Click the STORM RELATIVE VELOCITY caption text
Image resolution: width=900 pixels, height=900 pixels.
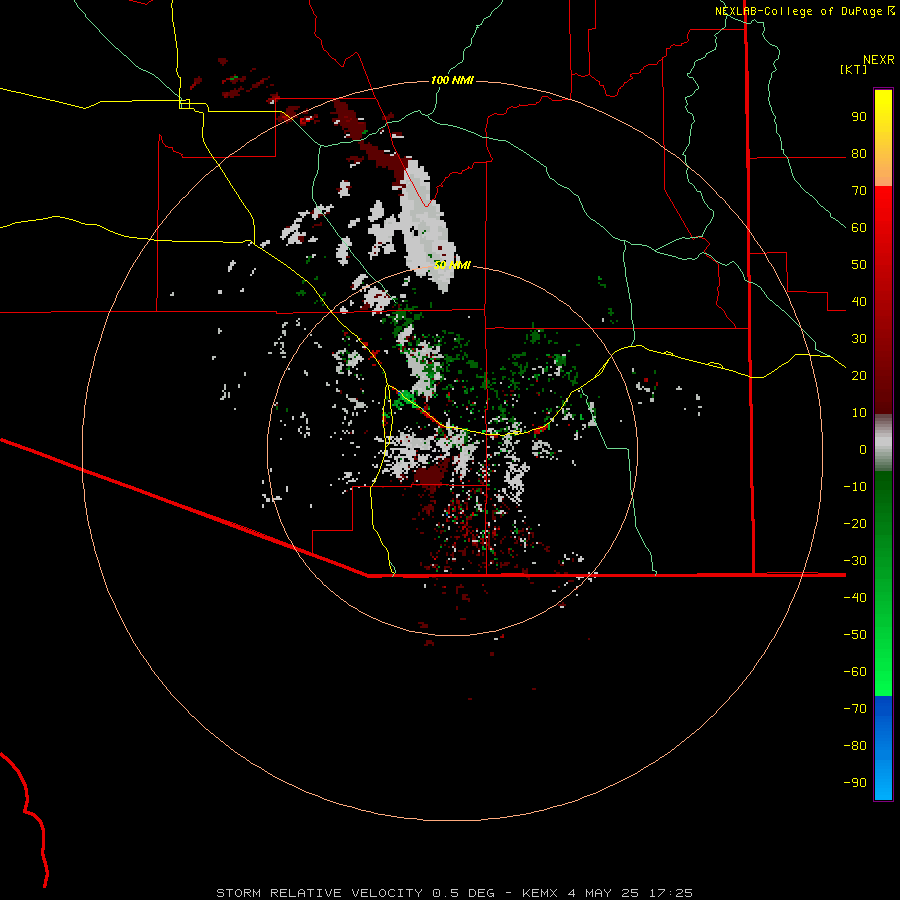320,893
